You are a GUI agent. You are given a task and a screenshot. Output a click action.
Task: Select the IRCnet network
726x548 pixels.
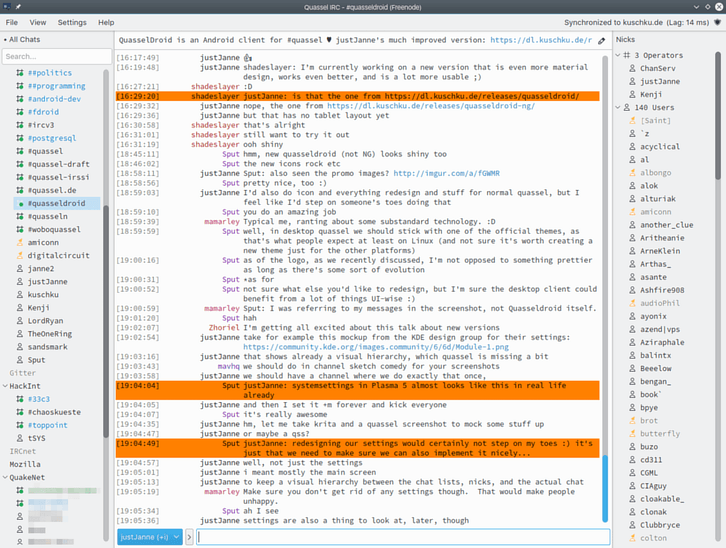pos(23,451)
